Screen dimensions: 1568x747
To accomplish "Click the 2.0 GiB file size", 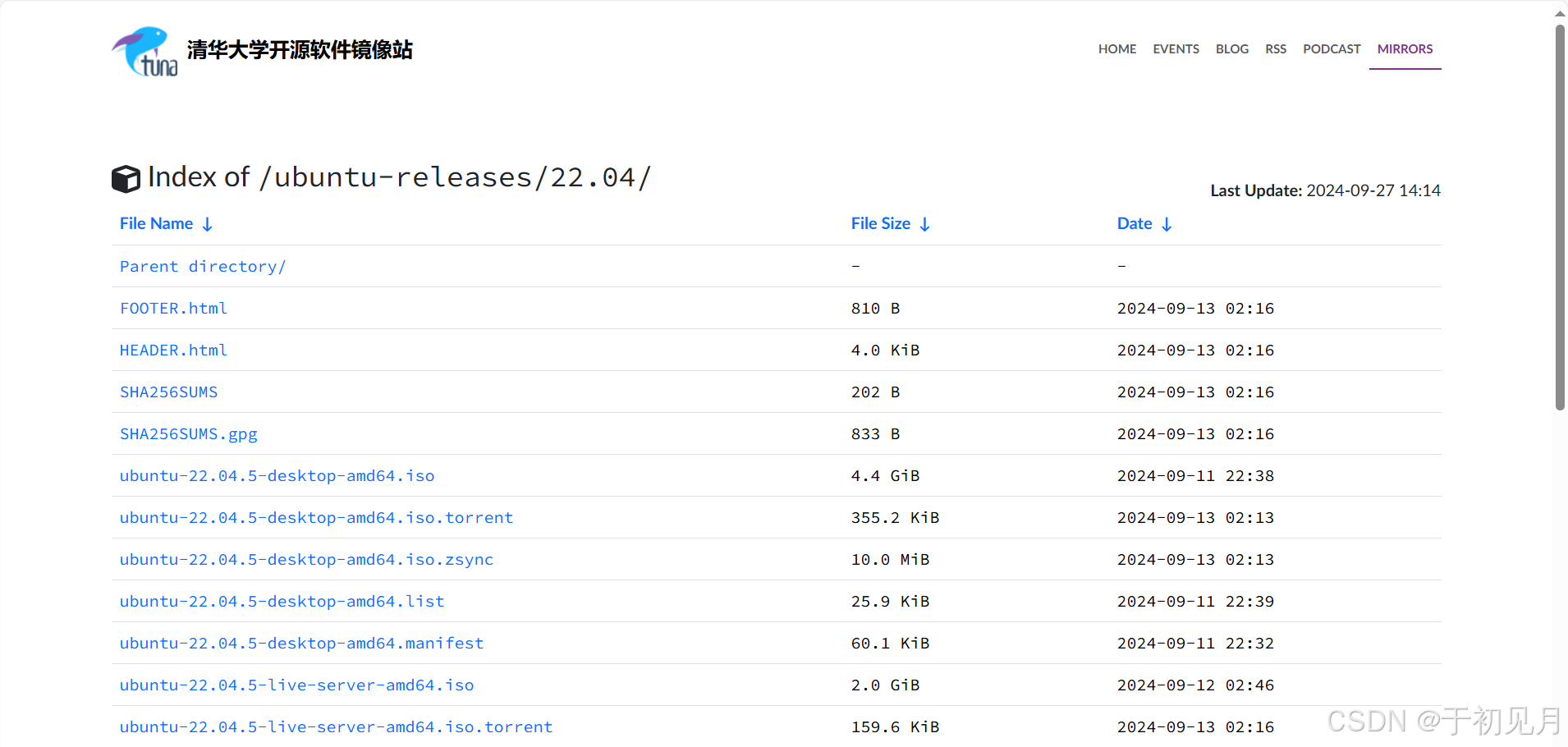I will tap(885, 685).
